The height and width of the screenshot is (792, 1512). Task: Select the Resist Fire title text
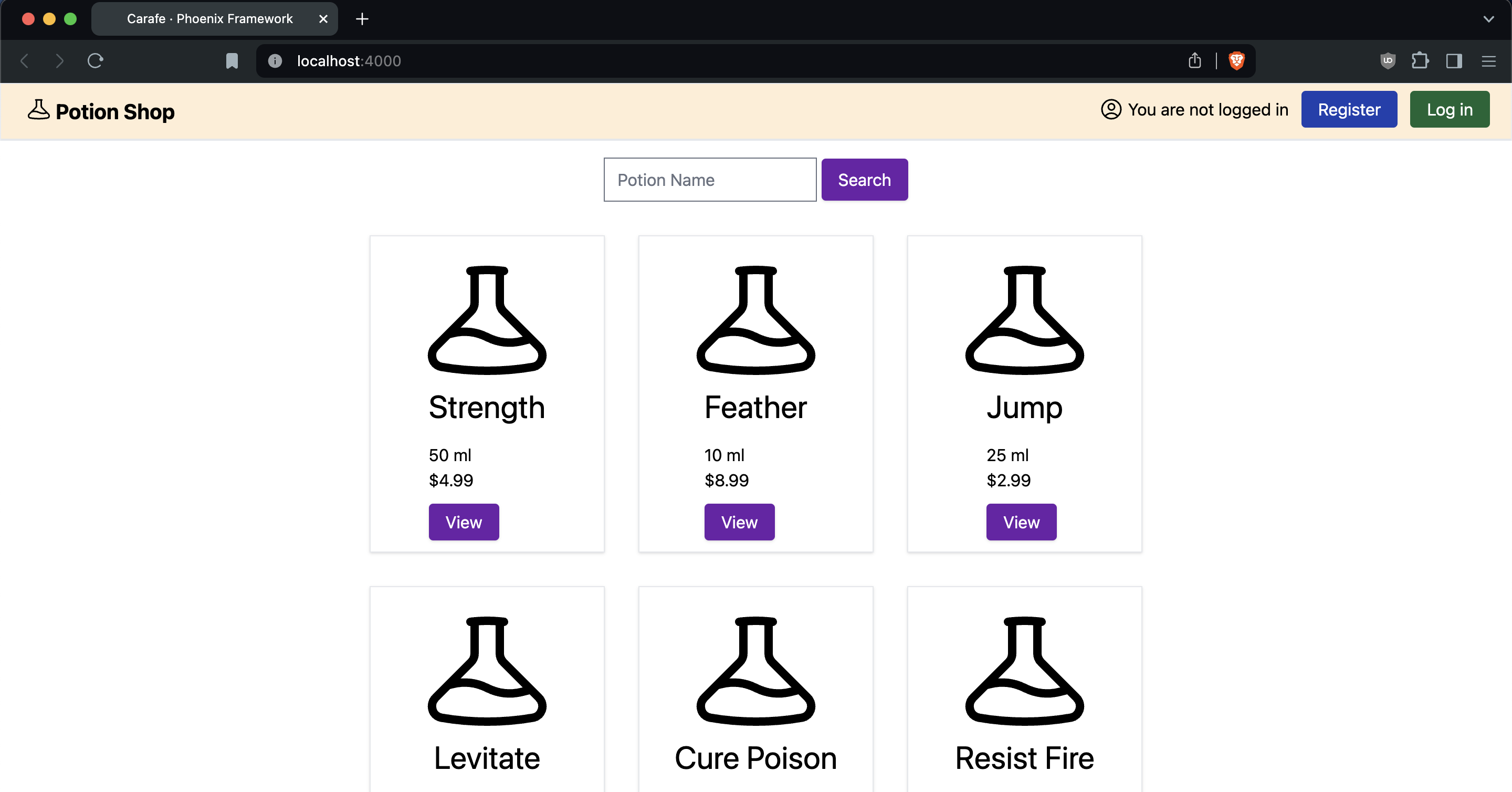(x=1024, y=758)
